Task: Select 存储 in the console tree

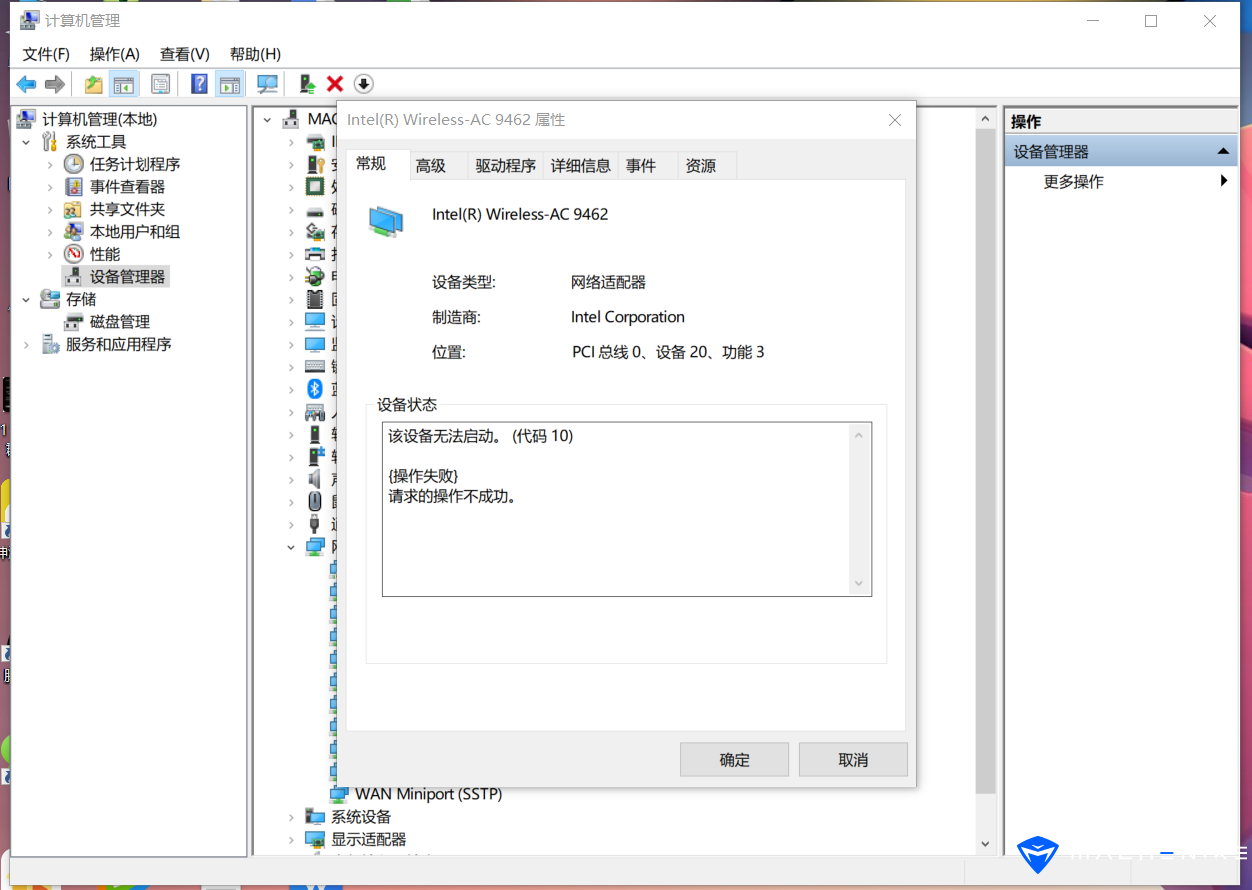Action: pyautogui.click(x=81, y=299)
